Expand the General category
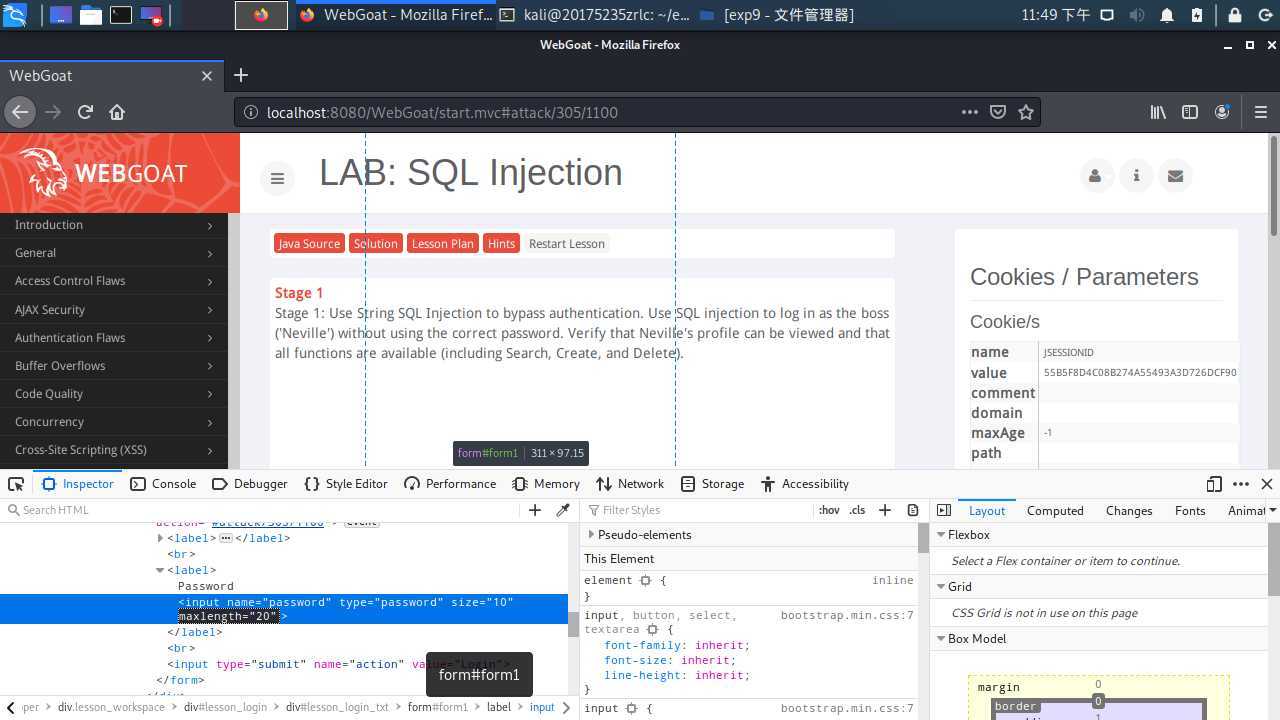Viewport: 1280px width, 720px height. (114, 253)
